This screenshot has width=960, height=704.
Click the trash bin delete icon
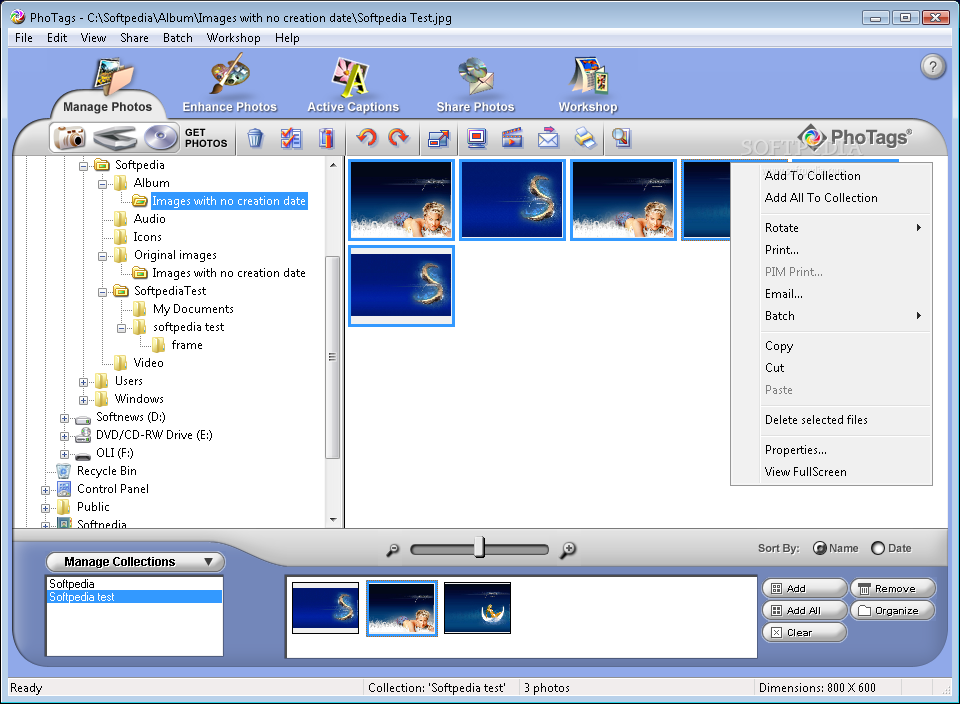(255, 138)
